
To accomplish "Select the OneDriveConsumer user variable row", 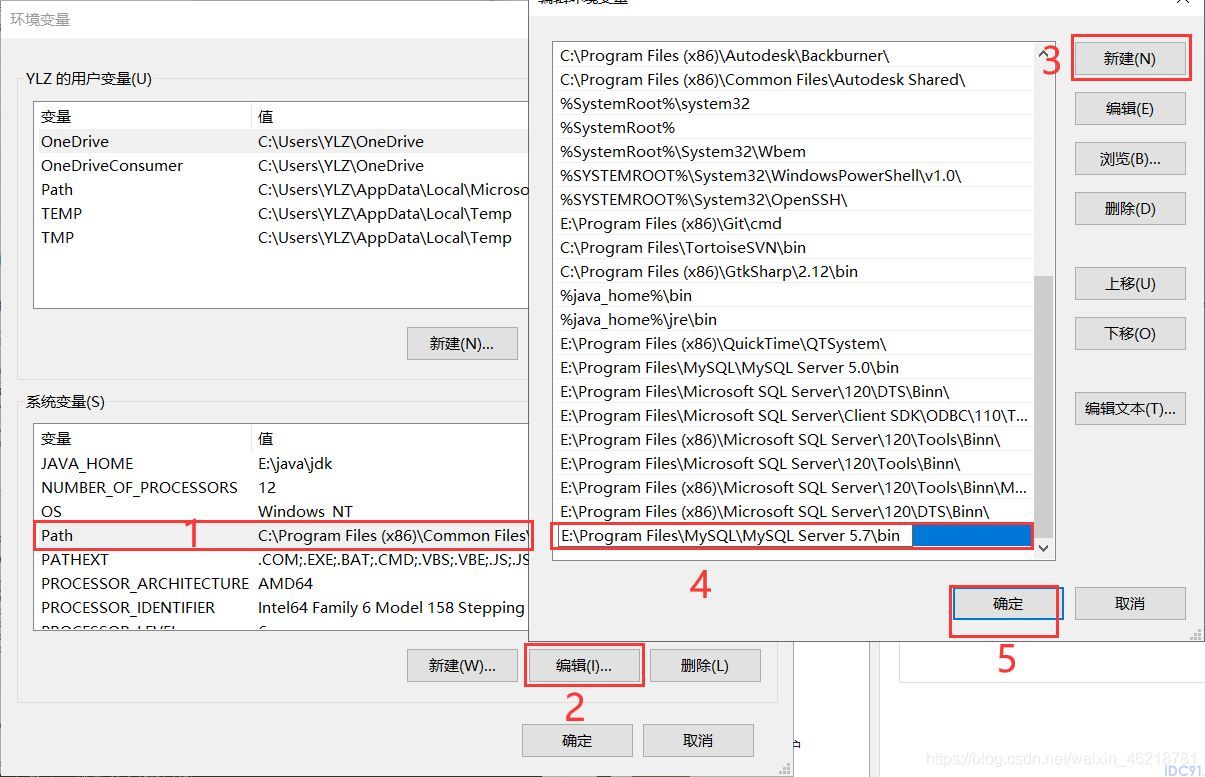I will [282, 166].
